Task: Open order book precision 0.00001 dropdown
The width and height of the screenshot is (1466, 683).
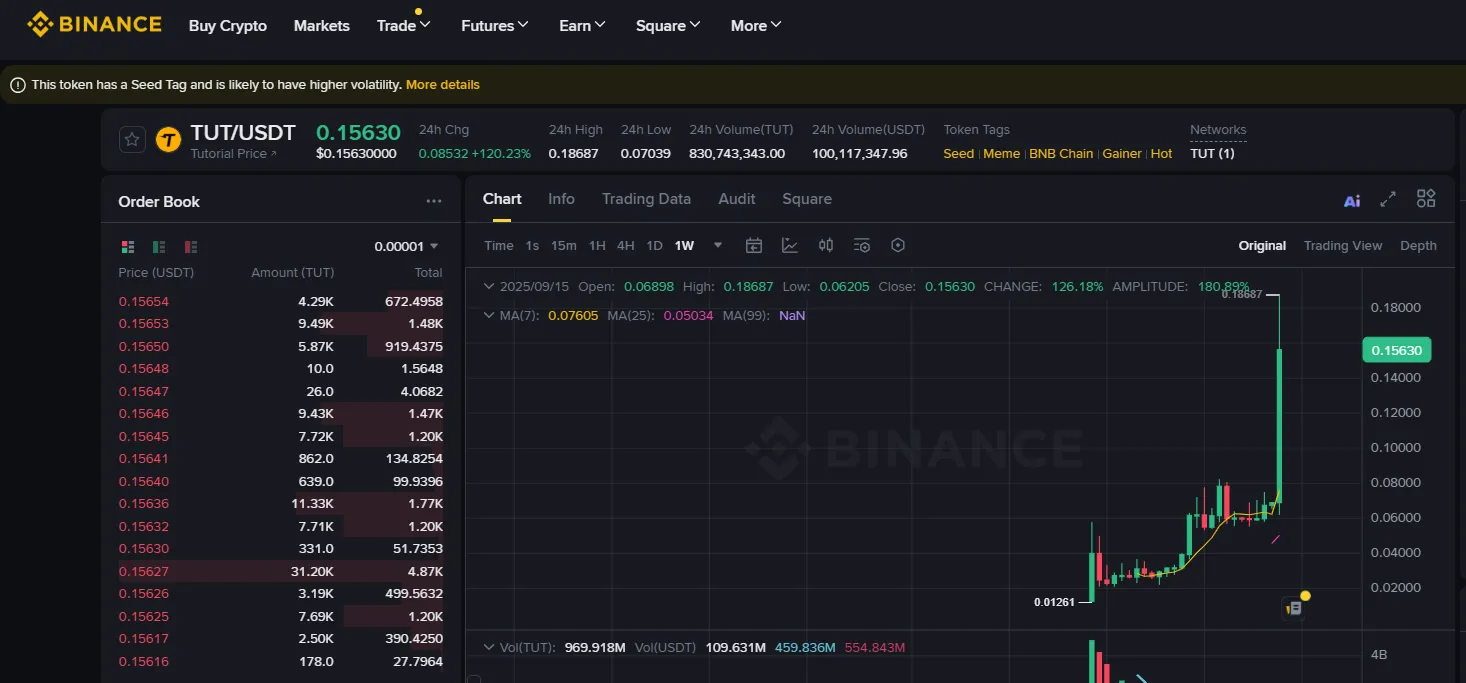Action: [x=406, y=246]
